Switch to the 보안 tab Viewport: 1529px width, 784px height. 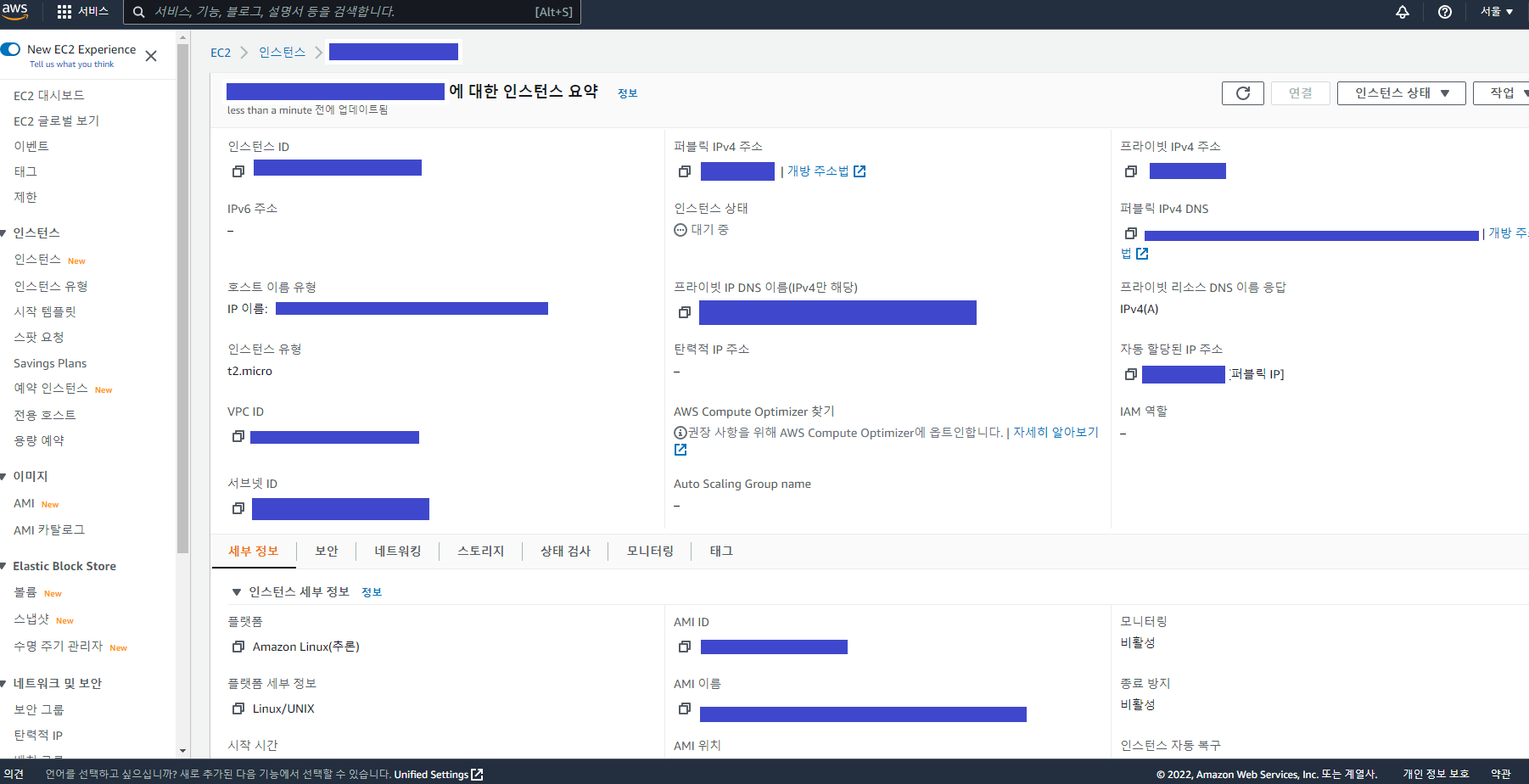click(327, 551)
